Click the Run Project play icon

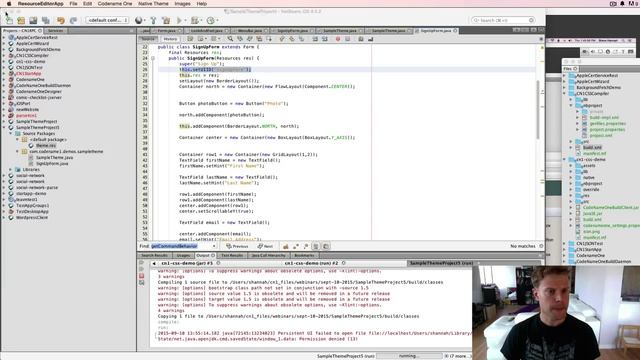(179, 20)
